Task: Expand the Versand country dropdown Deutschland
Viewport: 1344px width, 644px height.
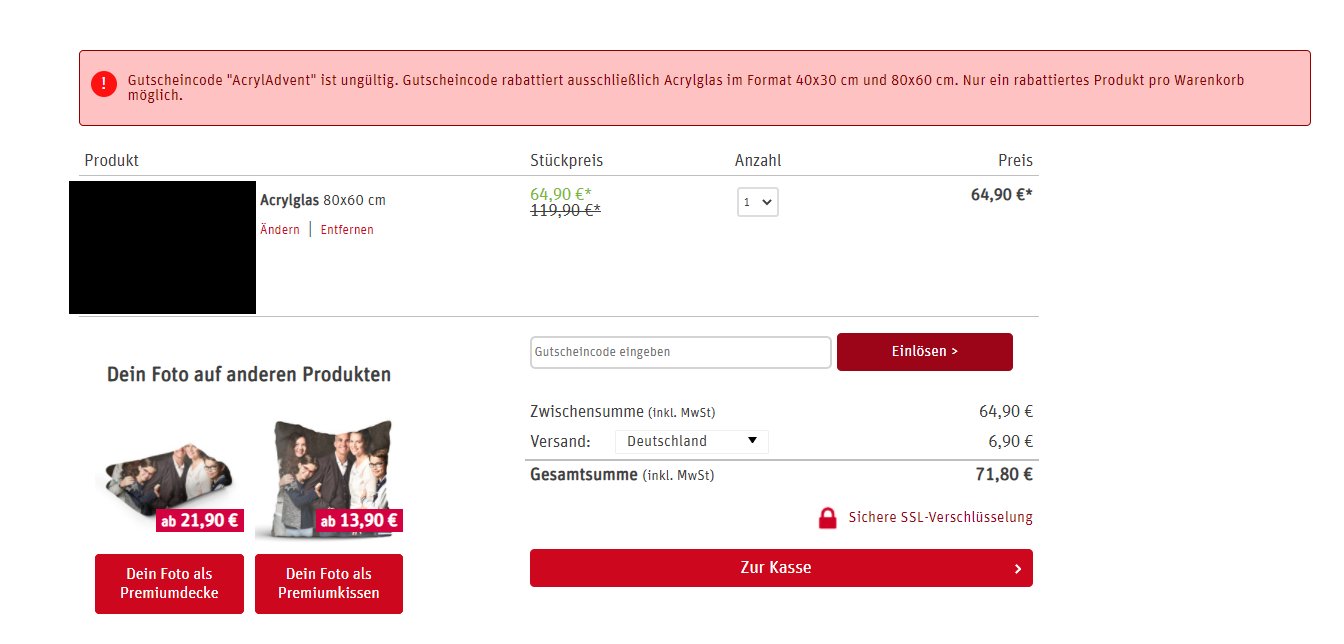Action: (692, 441)
